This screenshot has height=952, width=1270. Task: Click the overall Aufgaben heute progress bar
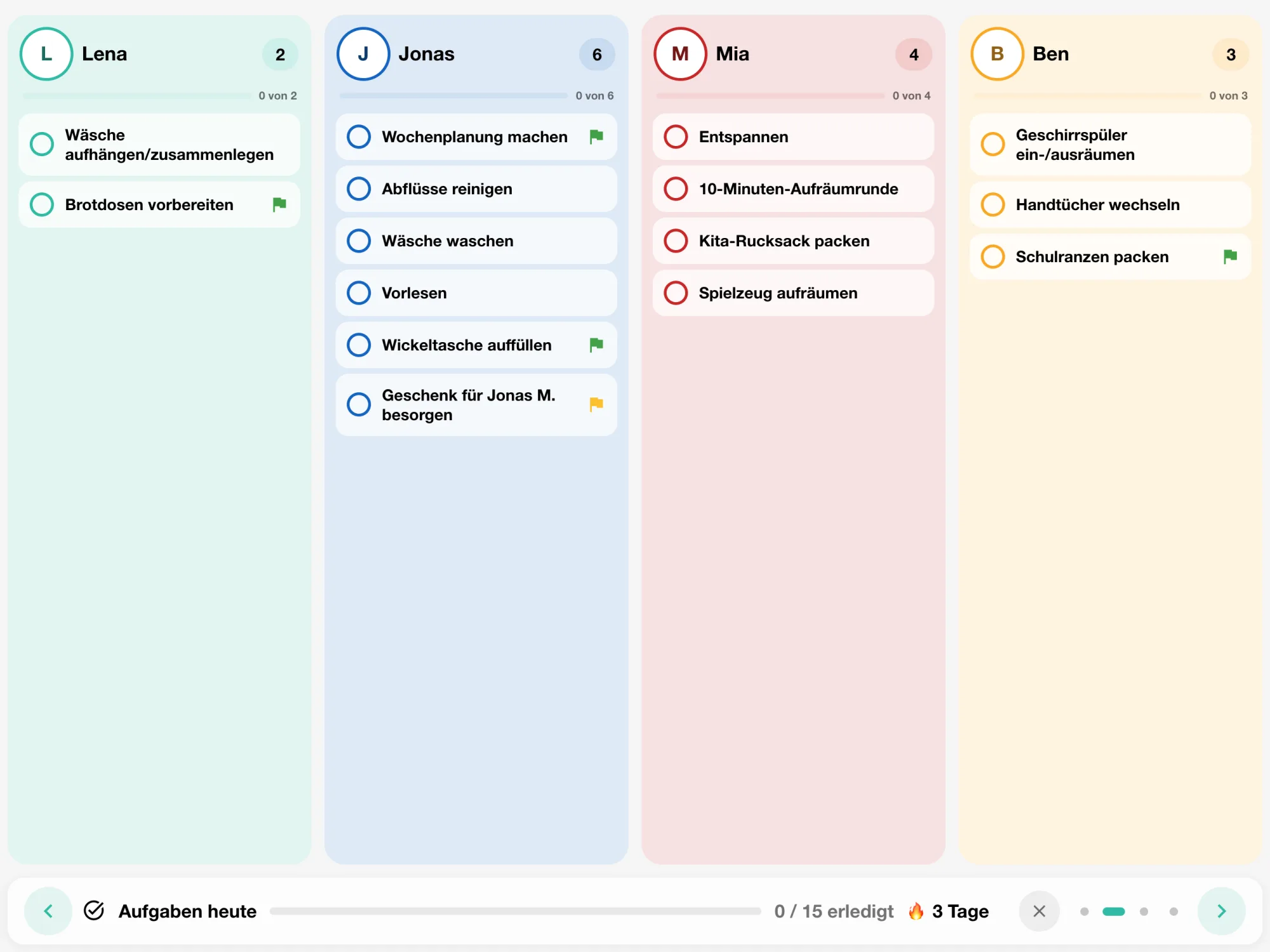click(515, 911)
